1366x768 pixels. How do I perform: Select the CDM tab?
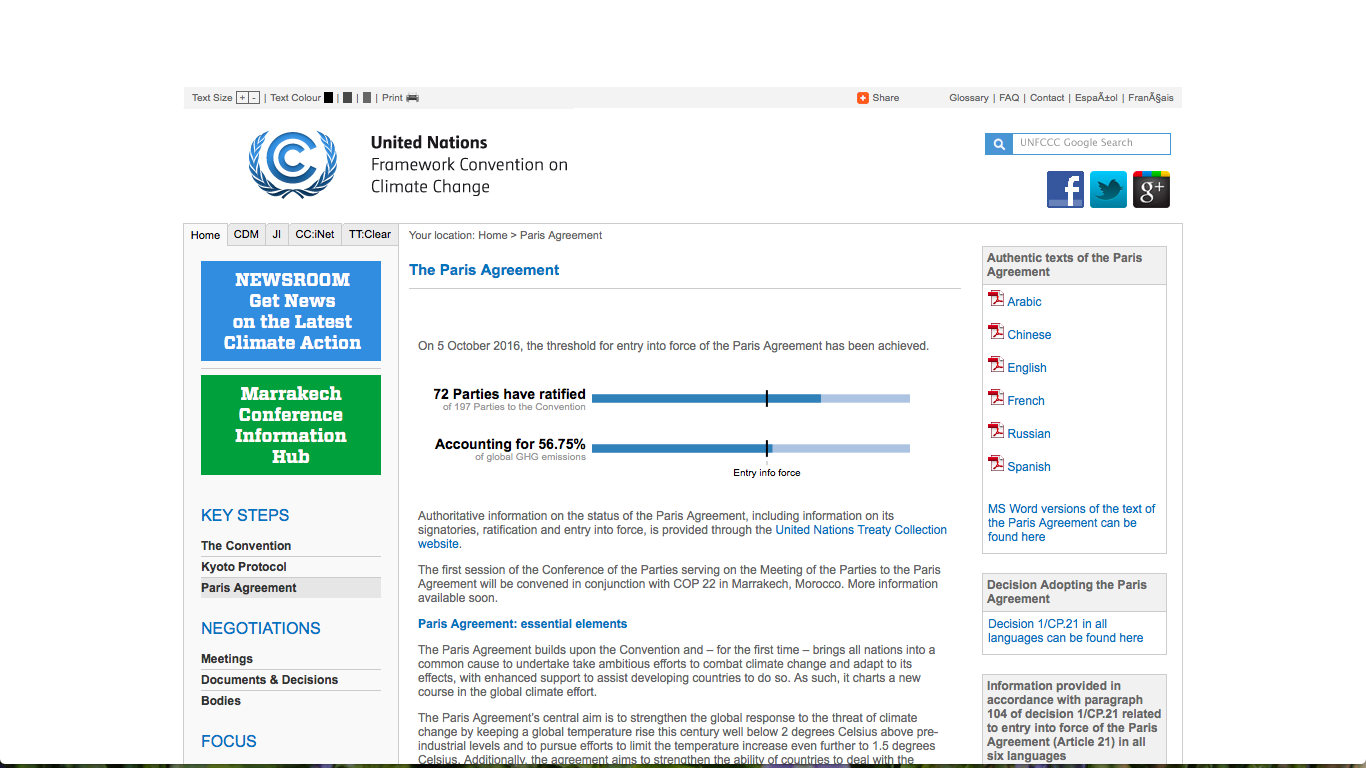pyautogui.click(x=246, y=235)
